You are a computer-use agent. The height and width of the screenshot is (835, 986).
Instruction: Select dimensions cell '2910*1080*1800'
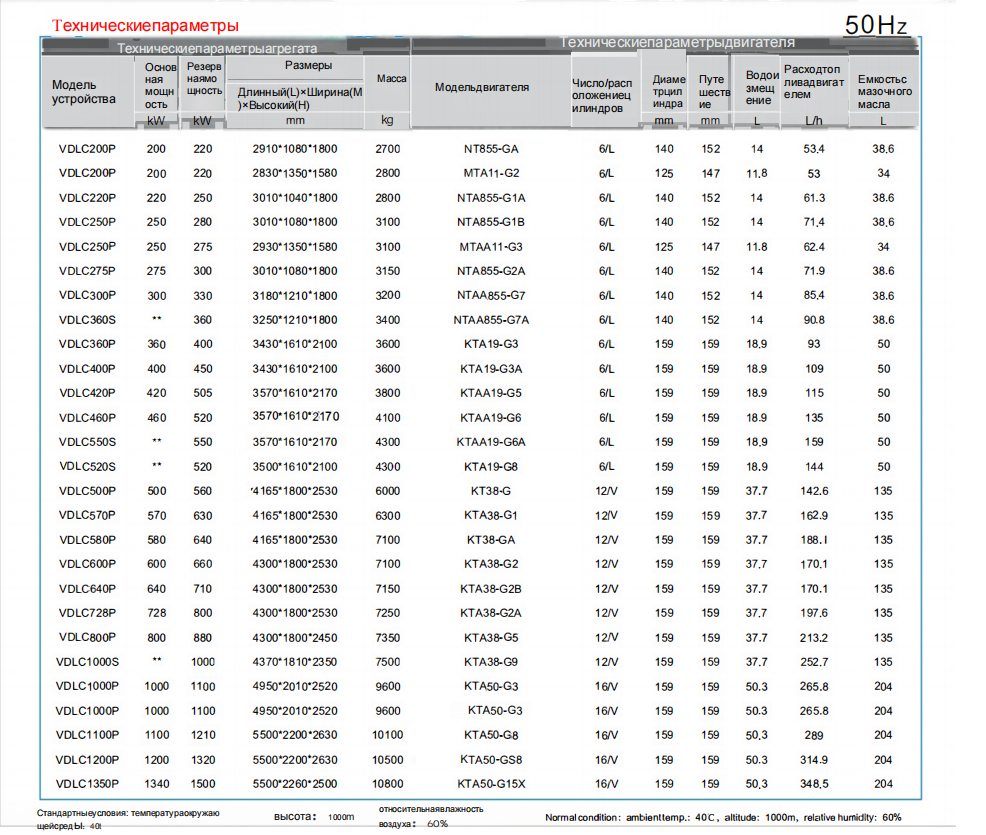click(295, 149)
